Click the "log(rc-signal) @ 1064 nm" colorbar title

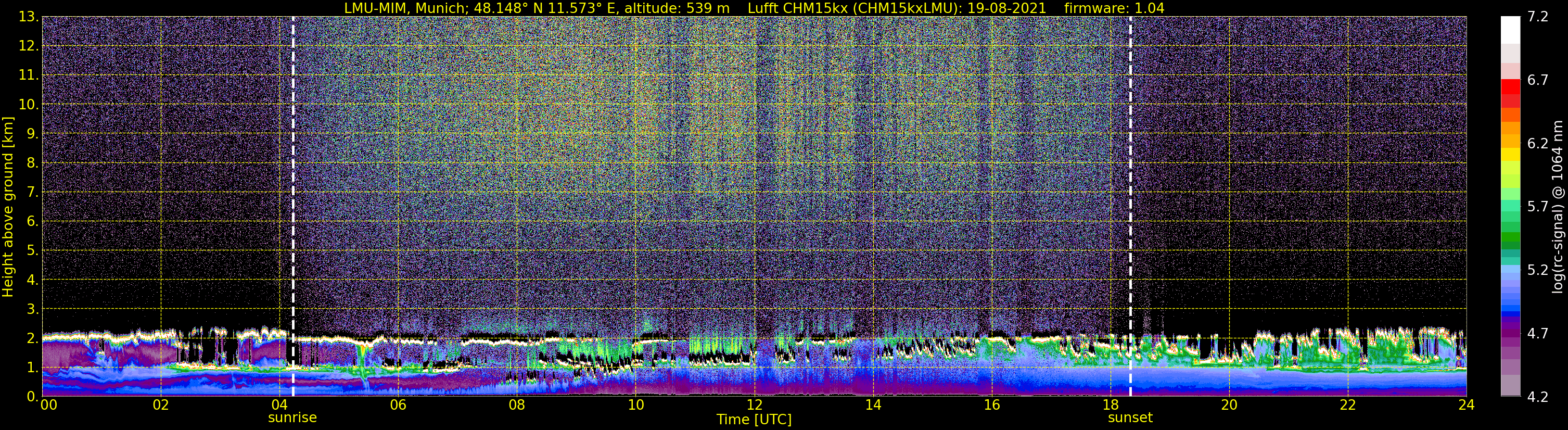coord(1558,207)
